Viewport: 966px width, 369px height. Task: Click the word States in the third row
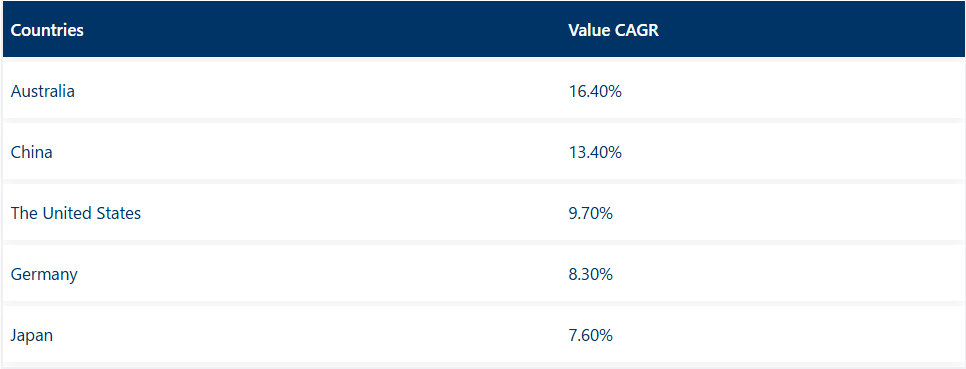(x=120, y=213)
